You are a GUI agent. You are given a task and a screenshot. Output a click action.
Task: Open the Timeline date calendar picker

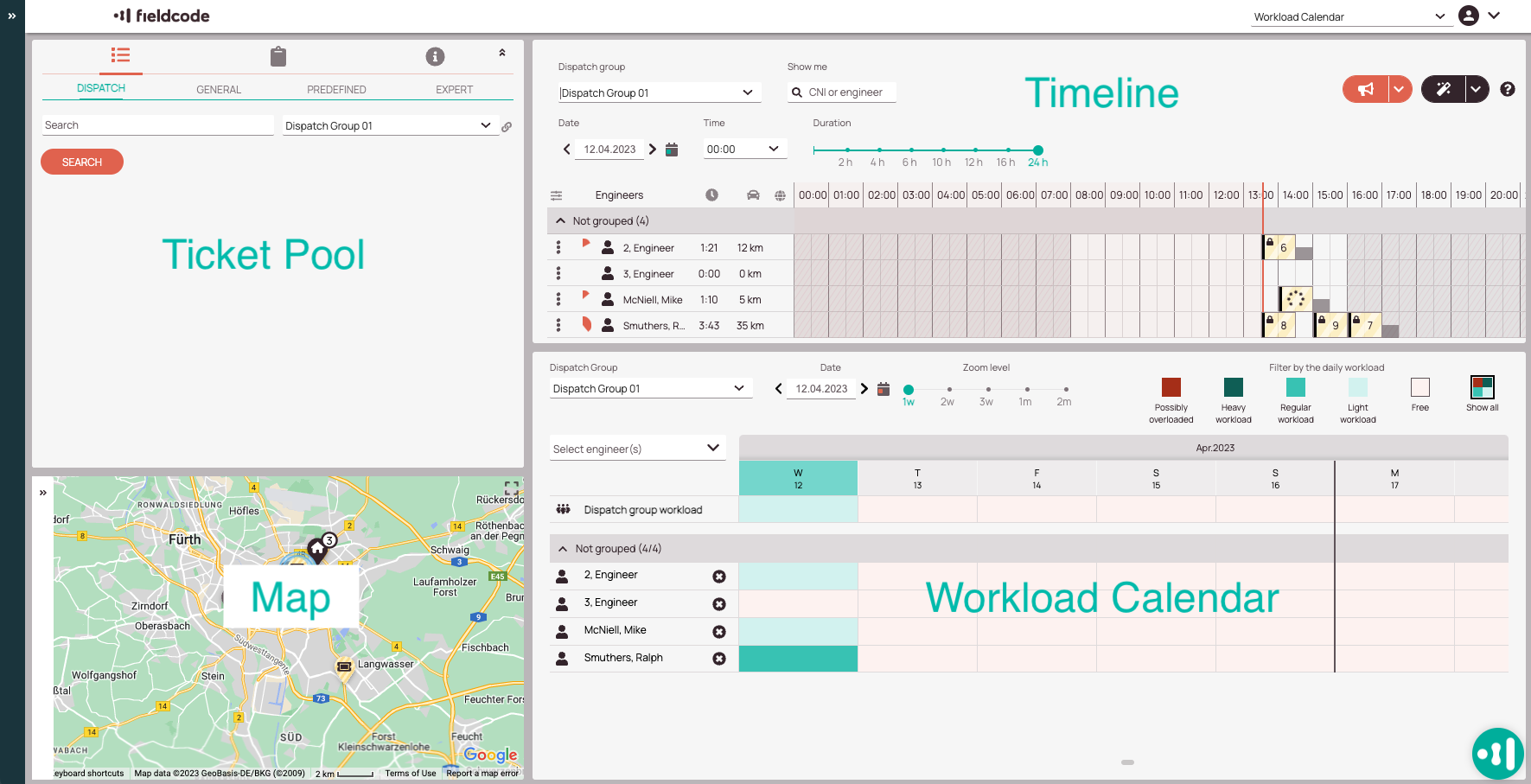tap(672, 150)
